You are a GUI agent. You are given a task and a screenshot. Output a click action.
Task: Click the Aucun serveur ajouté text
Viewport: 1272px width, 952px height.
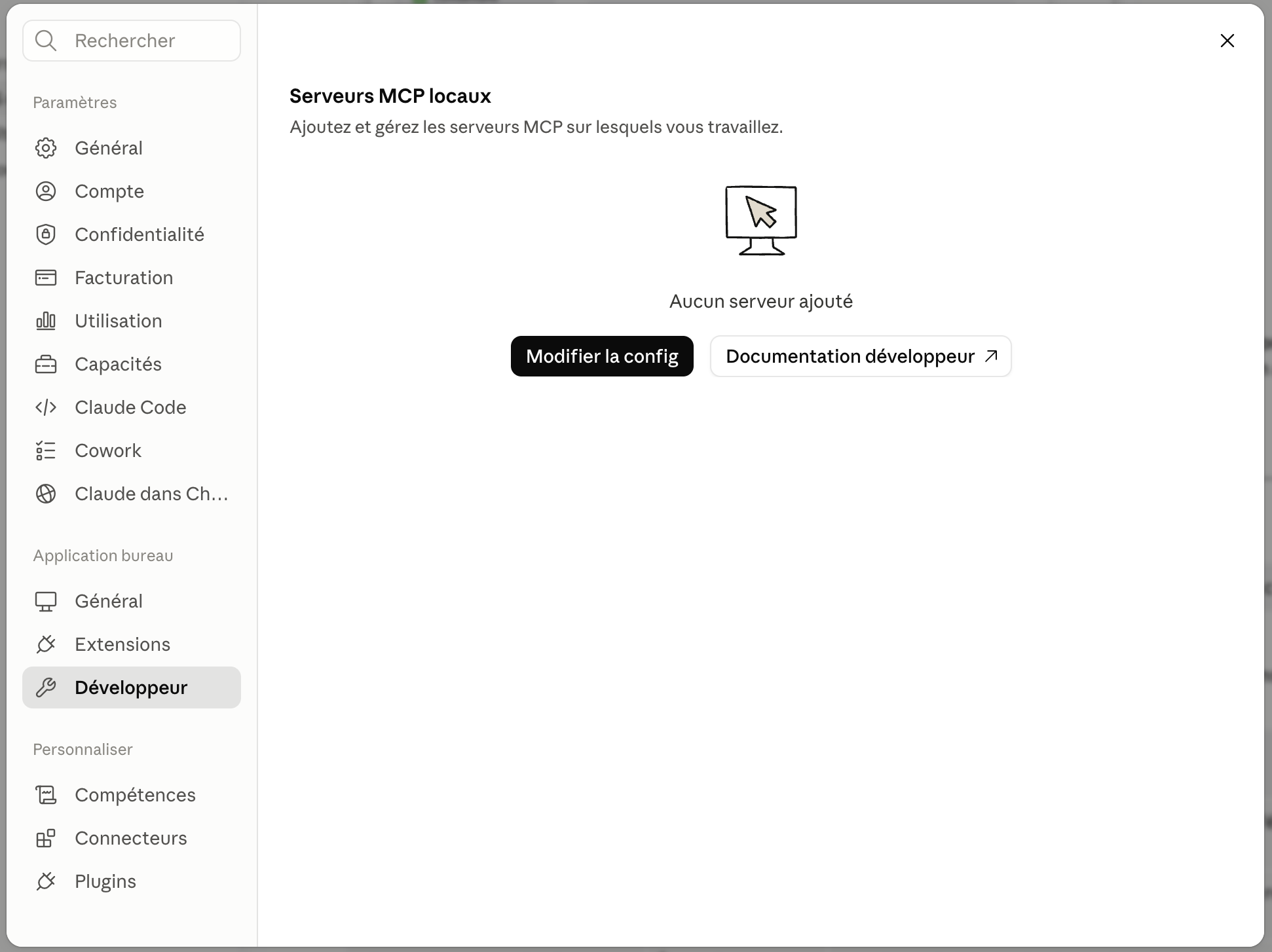761,301
